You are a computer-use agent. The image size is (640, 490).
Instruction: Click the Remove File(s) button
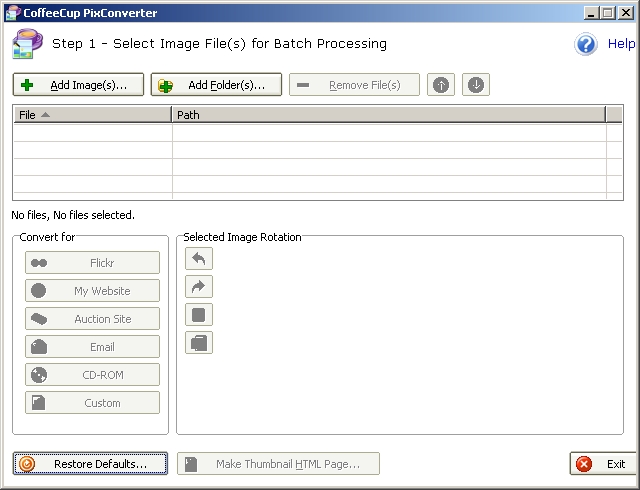click(355, 85)
